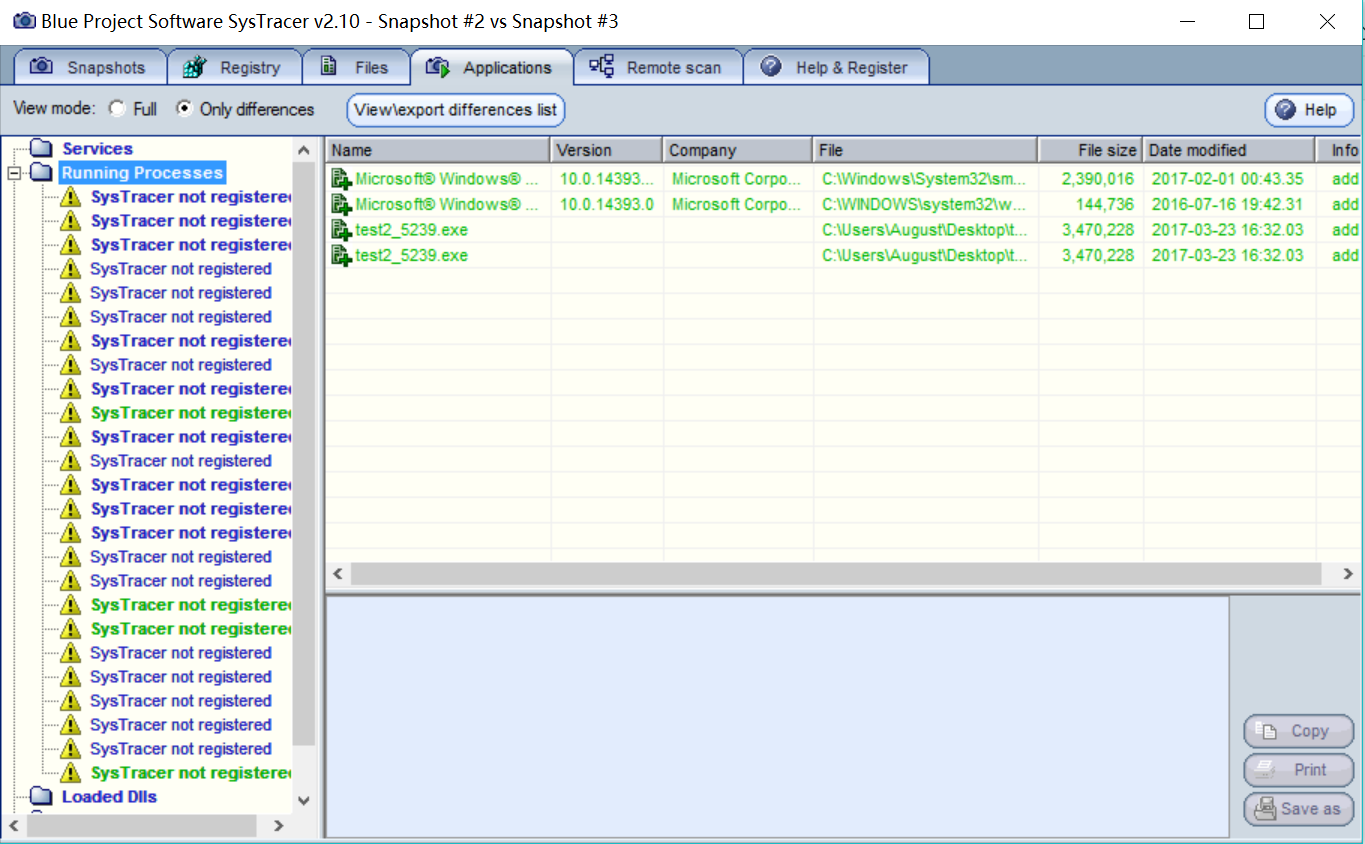
Task: Sort by the Date modified column header
Action: pyautogui.click(x=1229, y=150)
